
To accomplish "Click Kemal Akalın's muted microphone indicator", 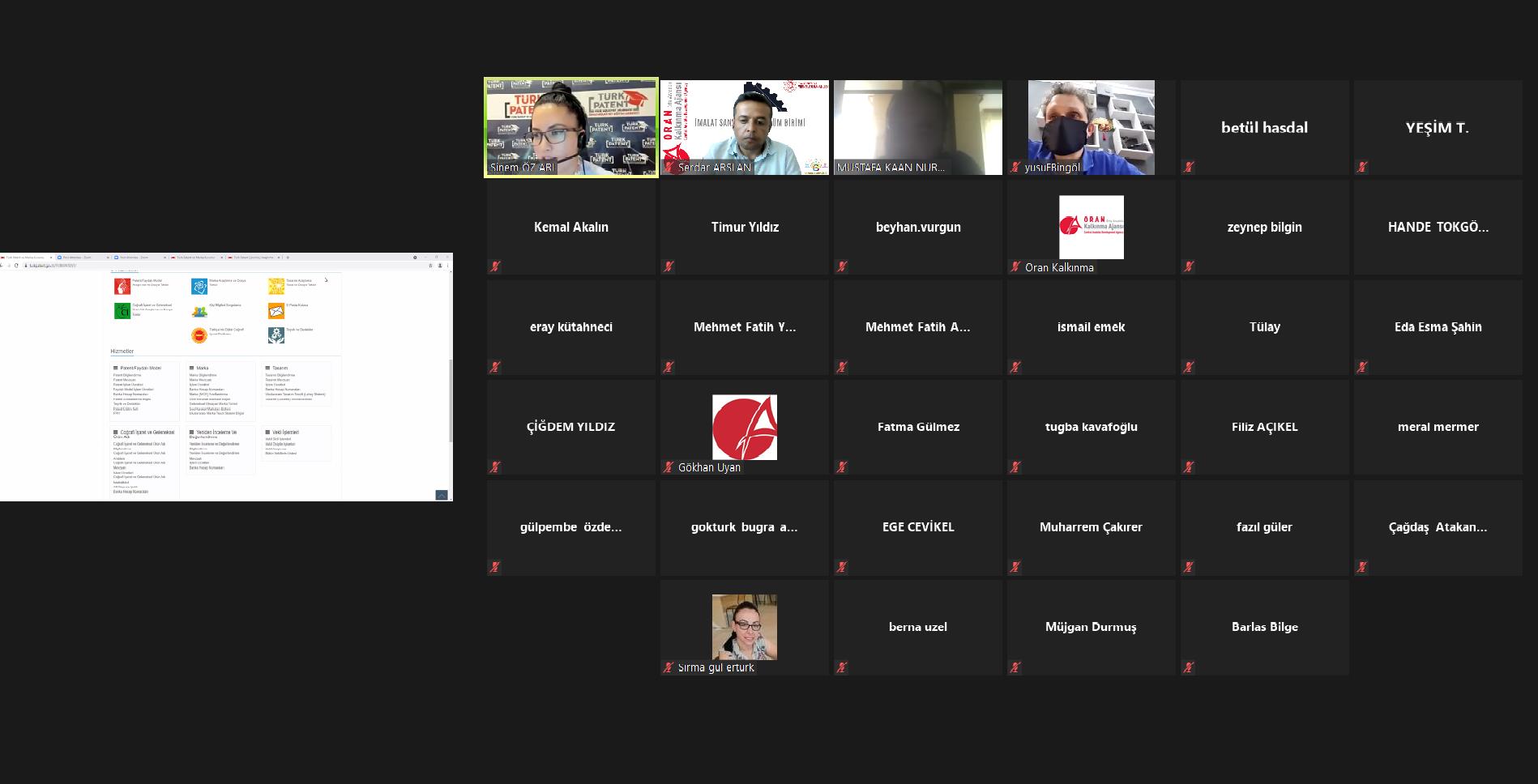I will (494, 266).
